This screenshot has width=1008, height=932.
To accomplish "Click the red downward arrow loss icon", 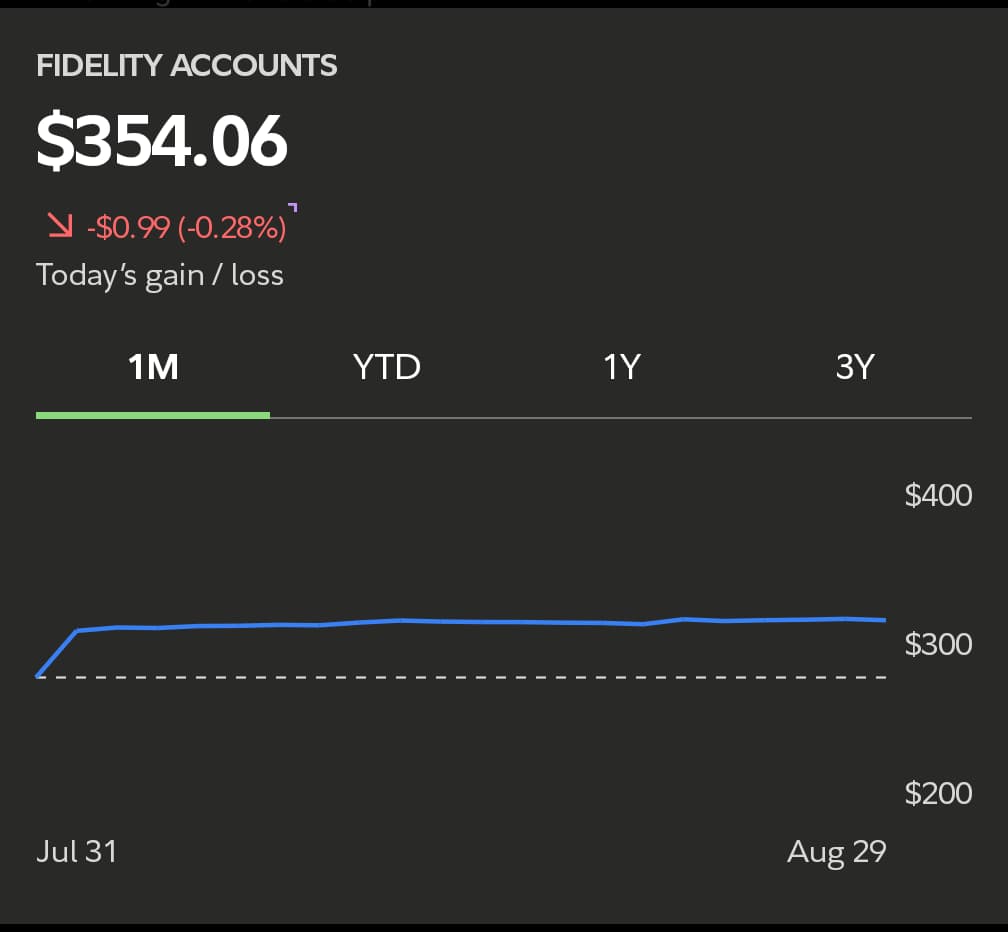I will (x=61, y=227).
